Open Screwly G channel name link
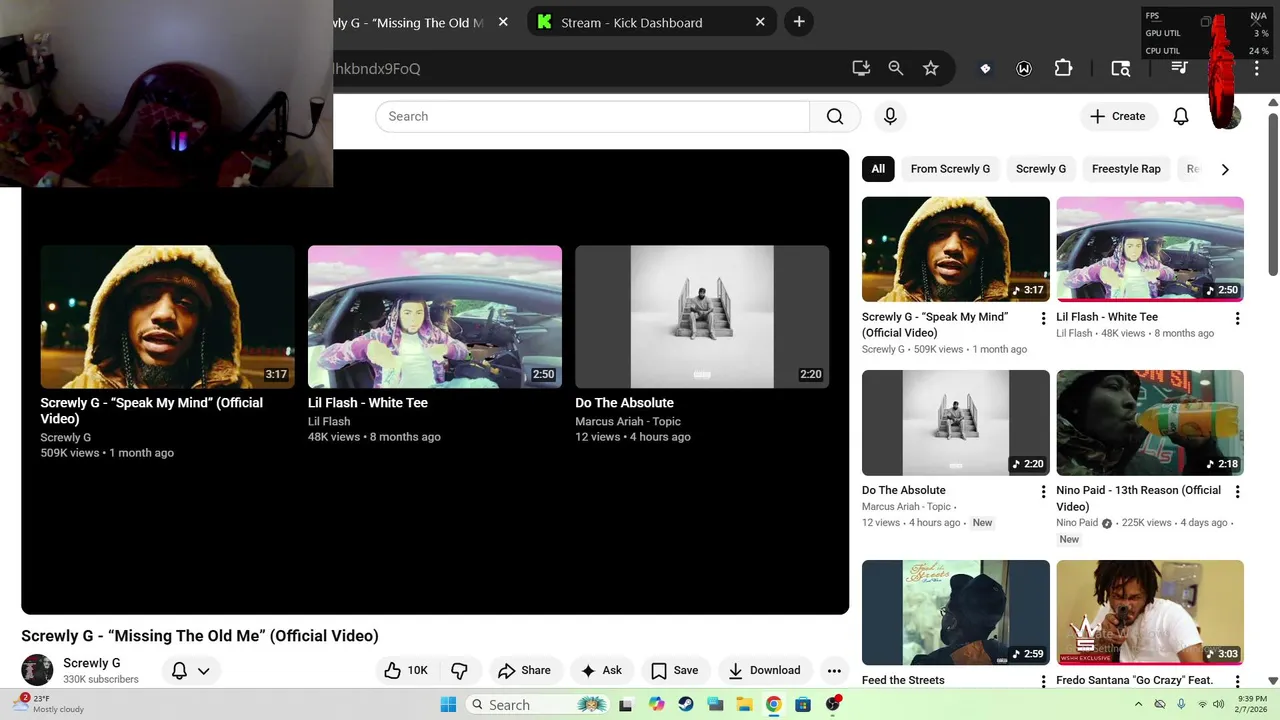This screenshot has height=720, width=1280. (92, 663)
